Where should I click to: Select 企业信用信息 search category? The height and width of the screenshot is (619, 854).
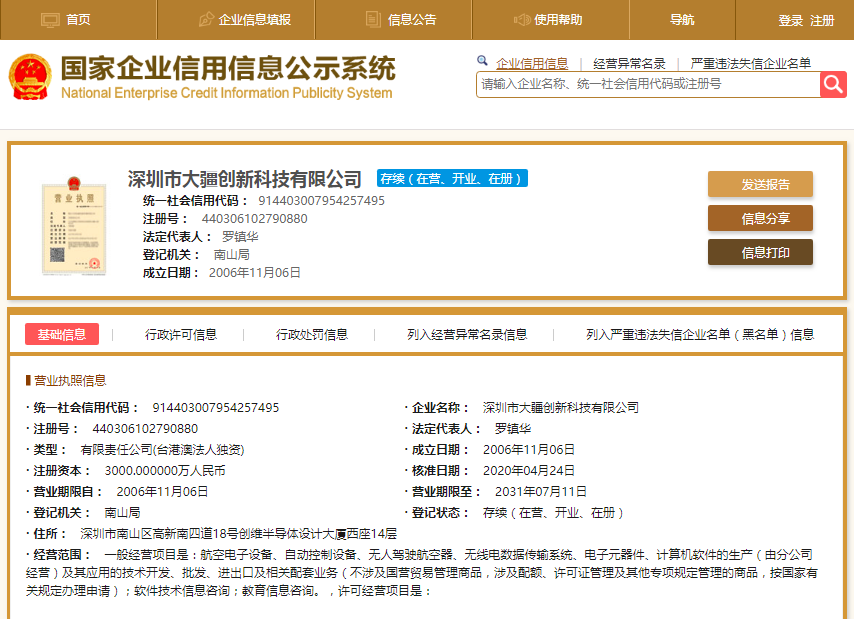click(532, 64)
